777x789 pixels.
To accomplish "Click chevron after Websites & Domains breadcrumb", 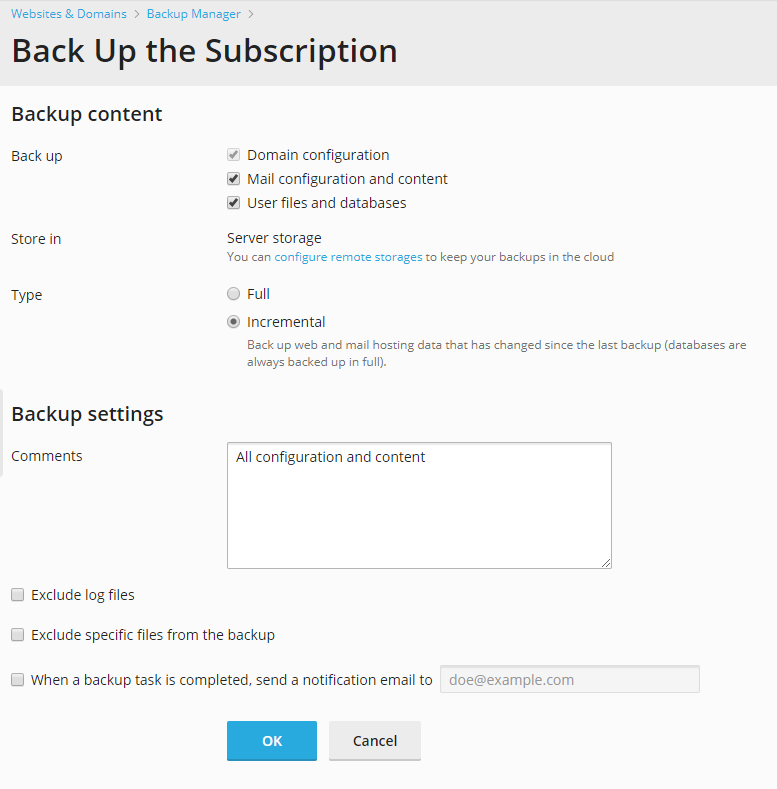I will point(136,14).
